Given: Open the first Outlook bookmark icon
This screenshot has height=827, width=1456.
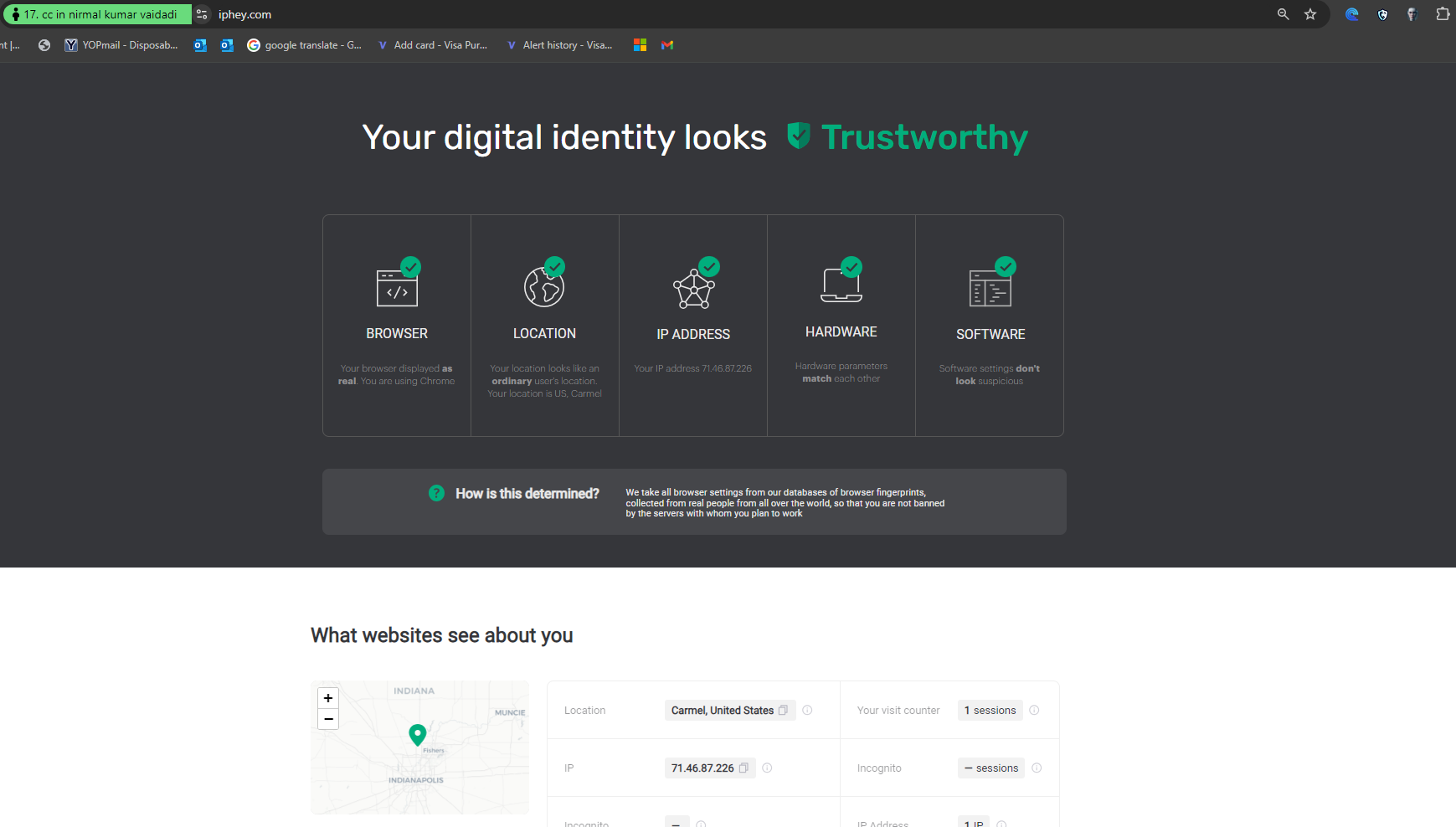Looking at the screenshot, I should [200, 45].
